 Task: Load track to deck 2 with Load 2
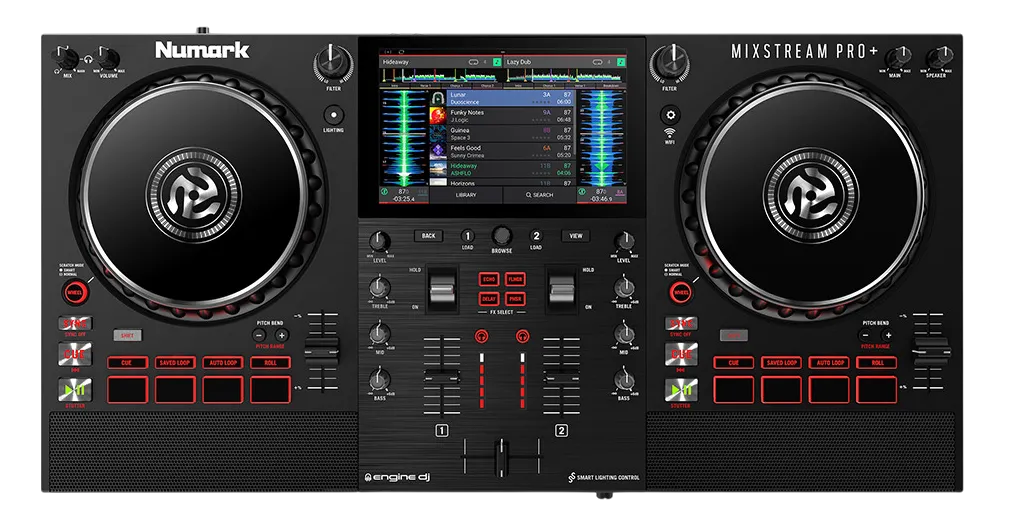[x=536, y=236]
